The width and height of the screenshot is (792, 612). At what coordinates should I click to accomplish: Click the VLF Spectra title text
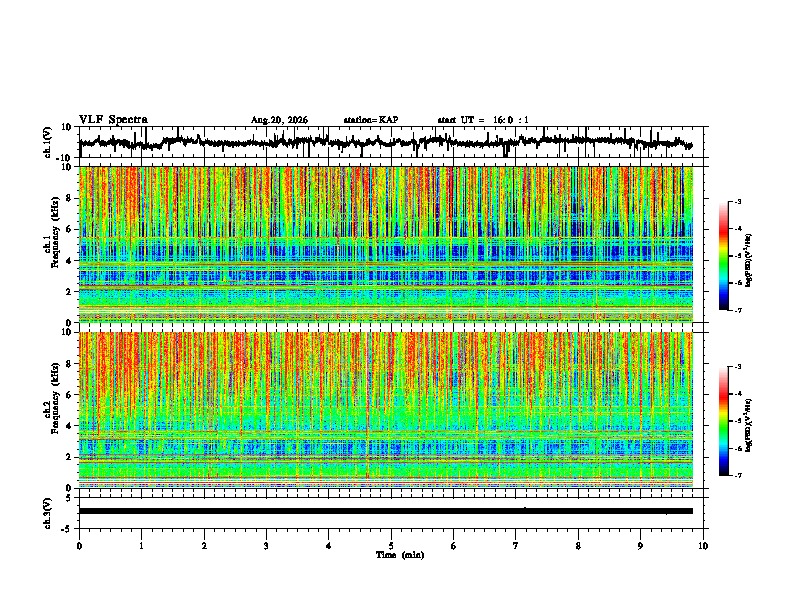pyautogui.click(x=113, y=120)
